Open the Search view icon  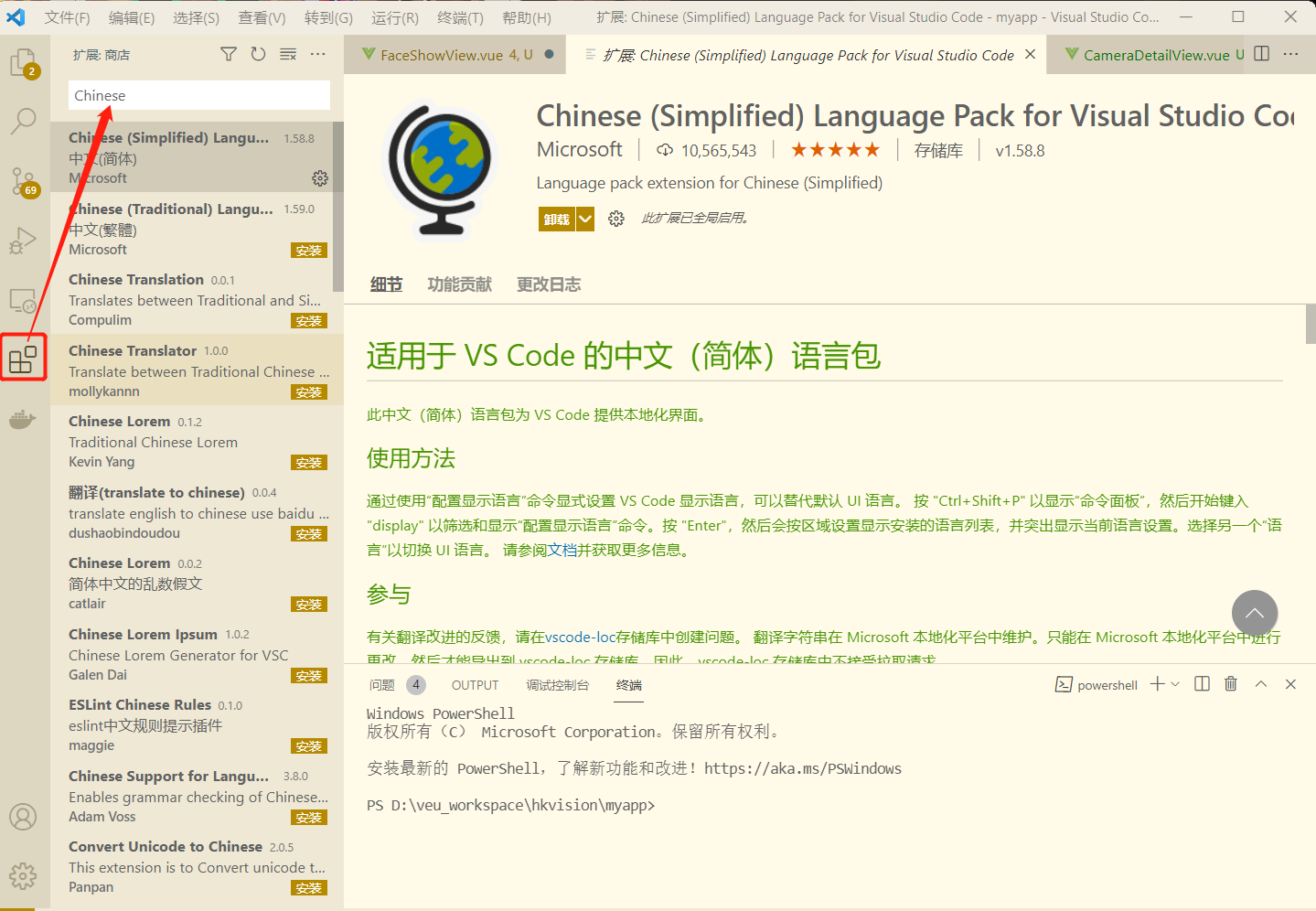[x=24, y=121]
